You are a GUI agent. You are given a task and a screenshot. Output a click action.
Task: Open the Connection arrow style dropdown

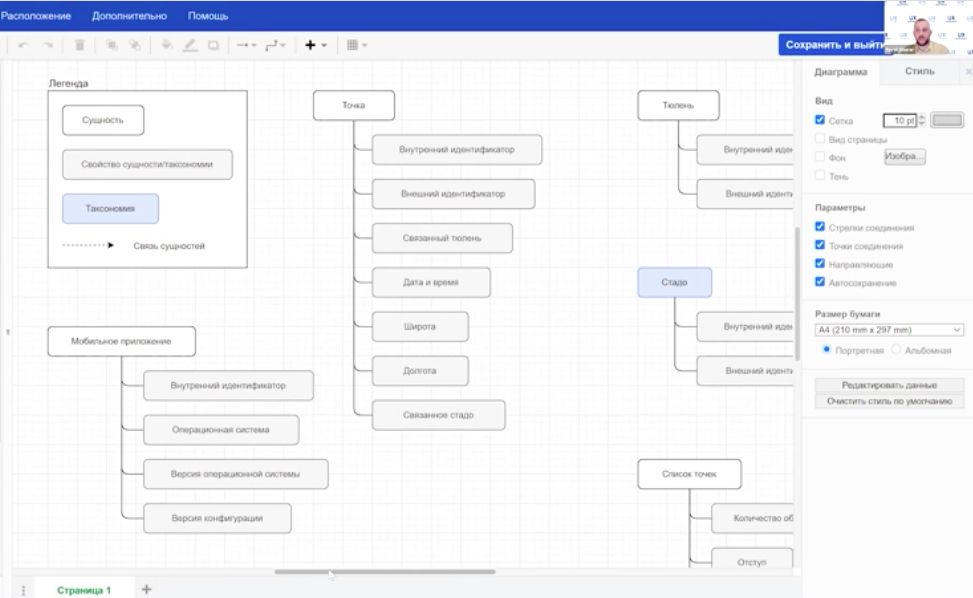coord(246,45)
